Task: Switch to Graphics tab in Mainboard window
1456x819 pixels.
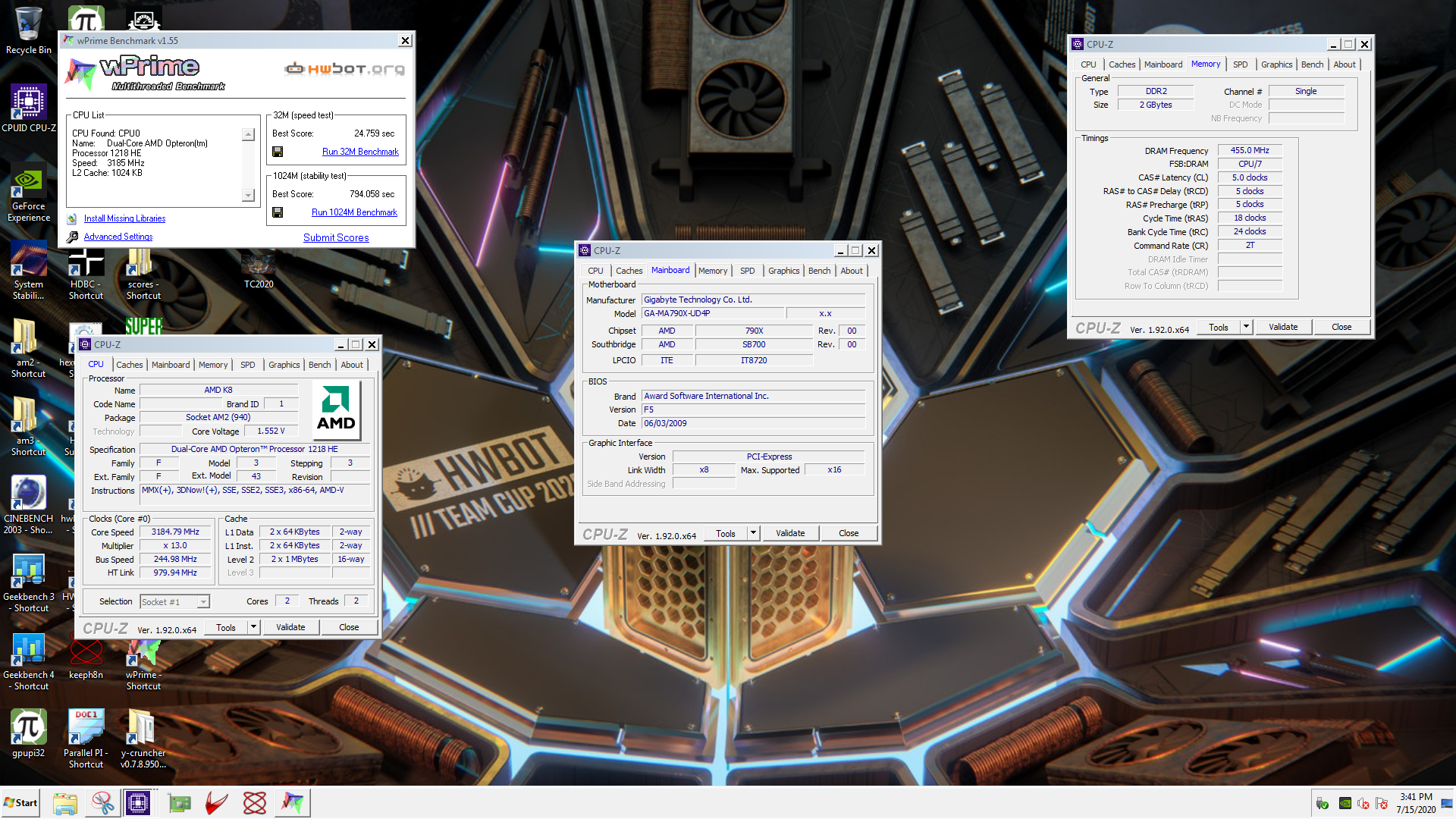Action: [x=783, y=271]
